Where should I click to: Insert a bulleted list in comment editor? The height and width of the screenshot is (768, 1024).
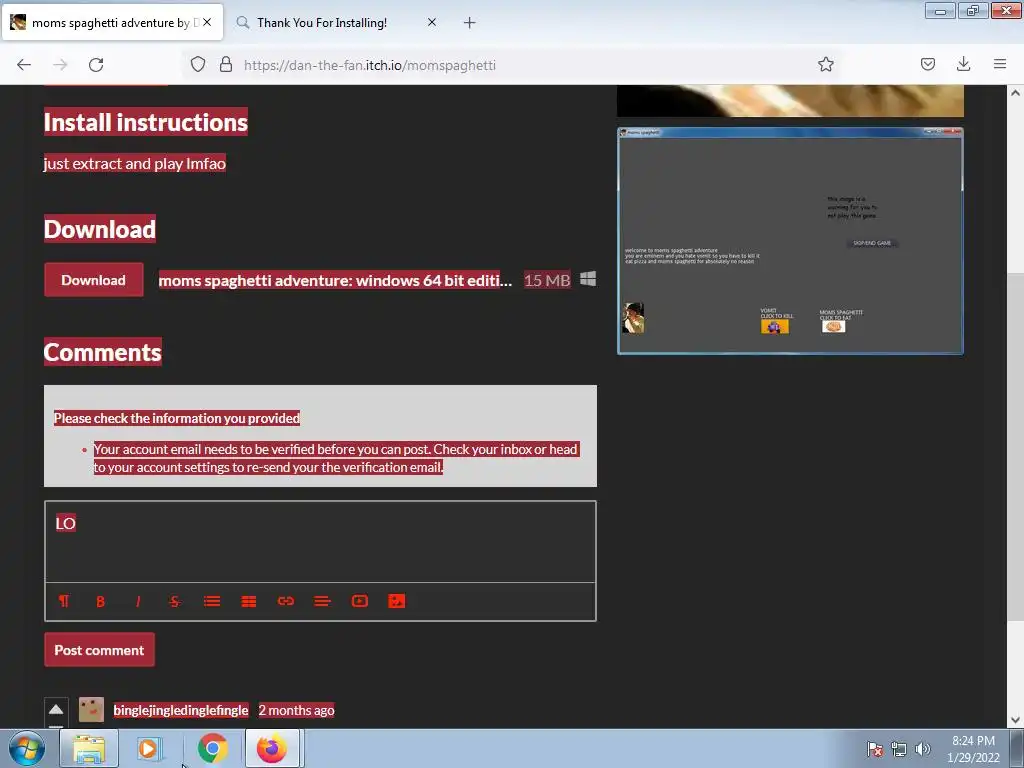(x=212, y=601)
